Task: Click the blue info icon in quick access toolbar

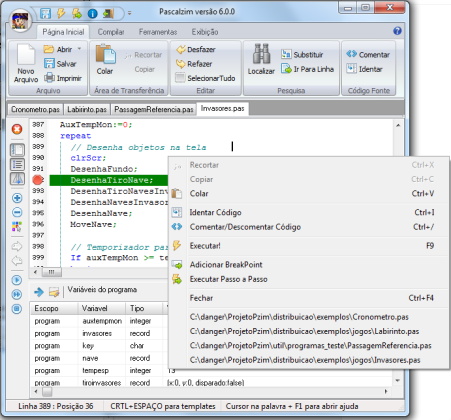Action: tap(92, 13)
